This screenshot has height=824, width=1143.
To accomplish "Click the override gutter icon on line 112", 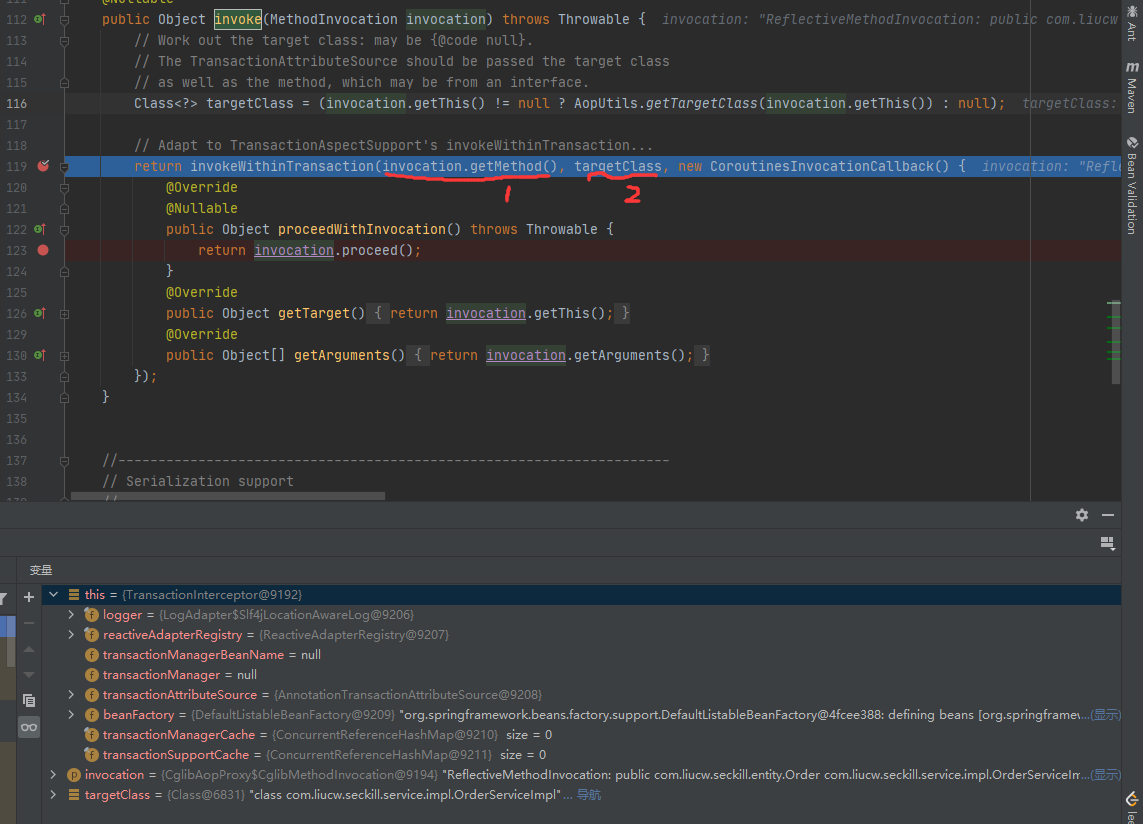I will click(40, 19).
